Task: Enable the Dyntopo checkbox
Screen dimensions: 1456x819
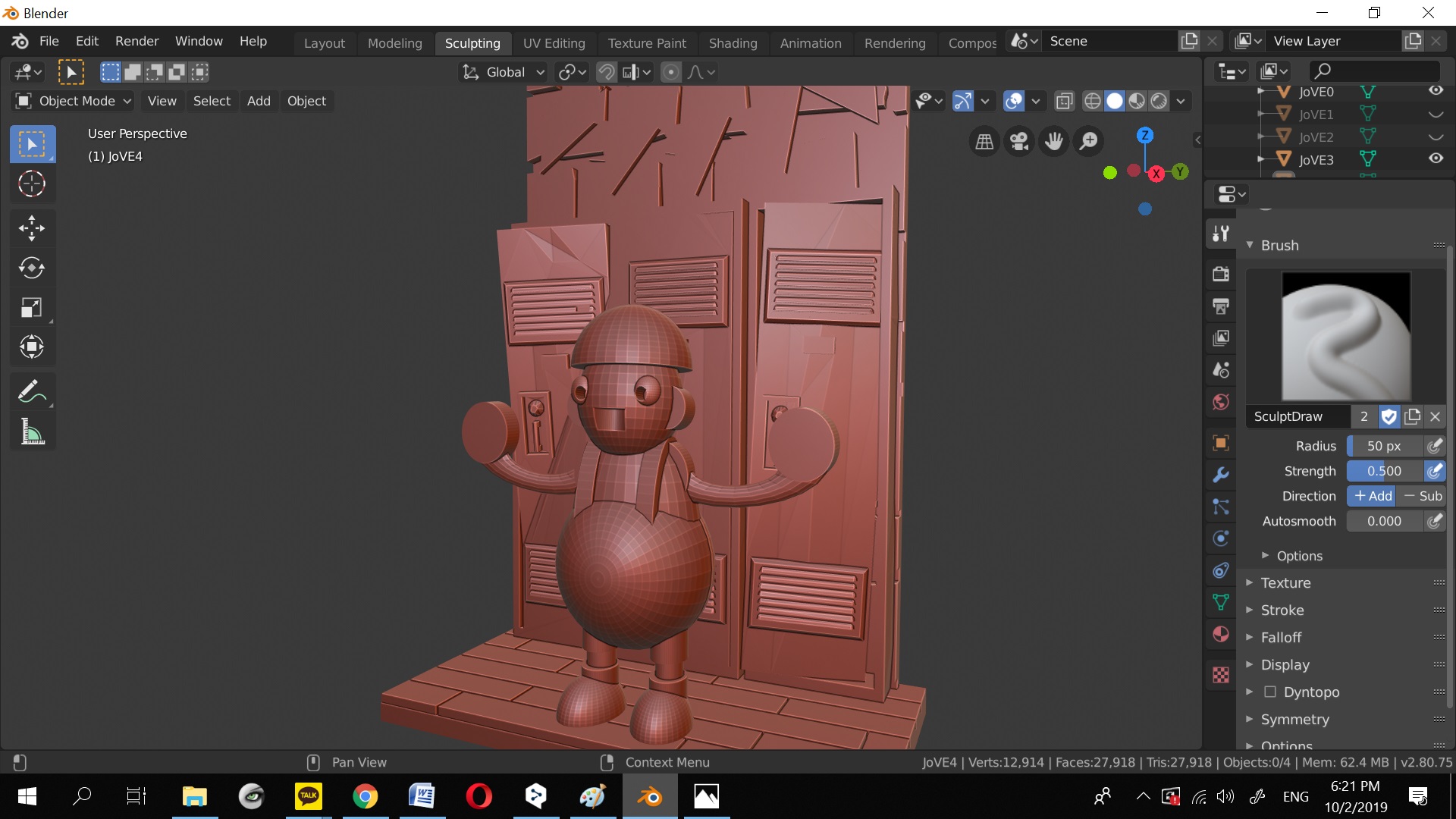Action: pos(1270,692)
